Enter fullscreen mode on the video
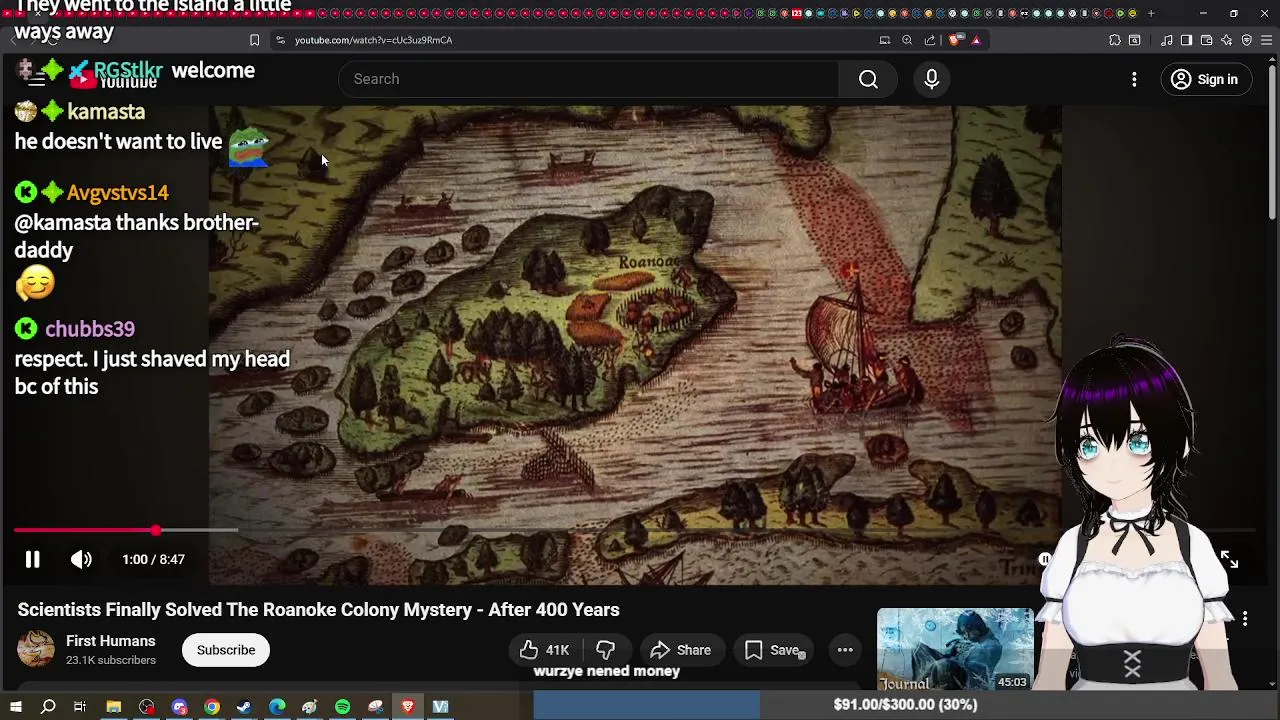 pyautogui.click(x=1229, y=560)
